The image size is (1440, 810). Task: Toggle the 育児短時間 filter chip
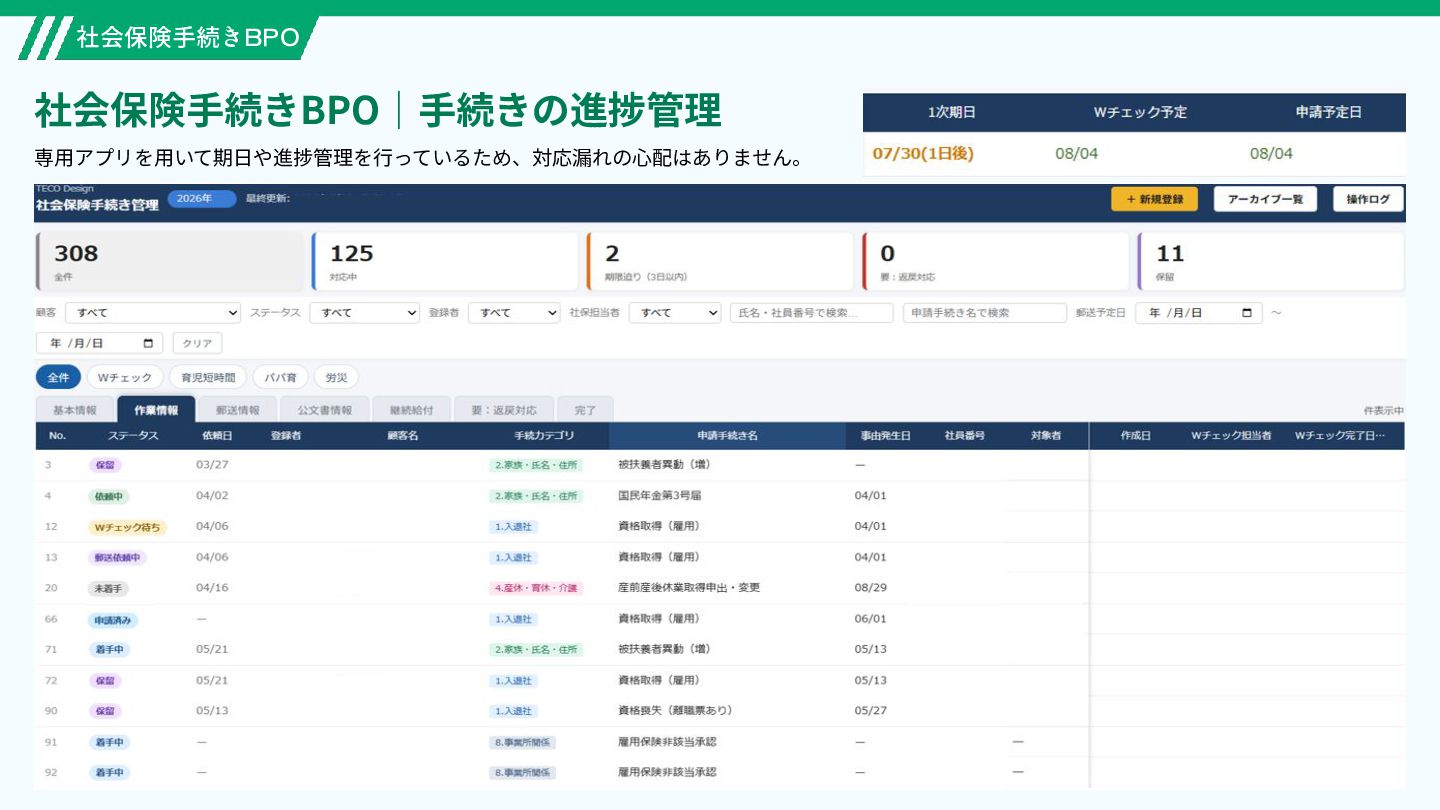(208, 378)
